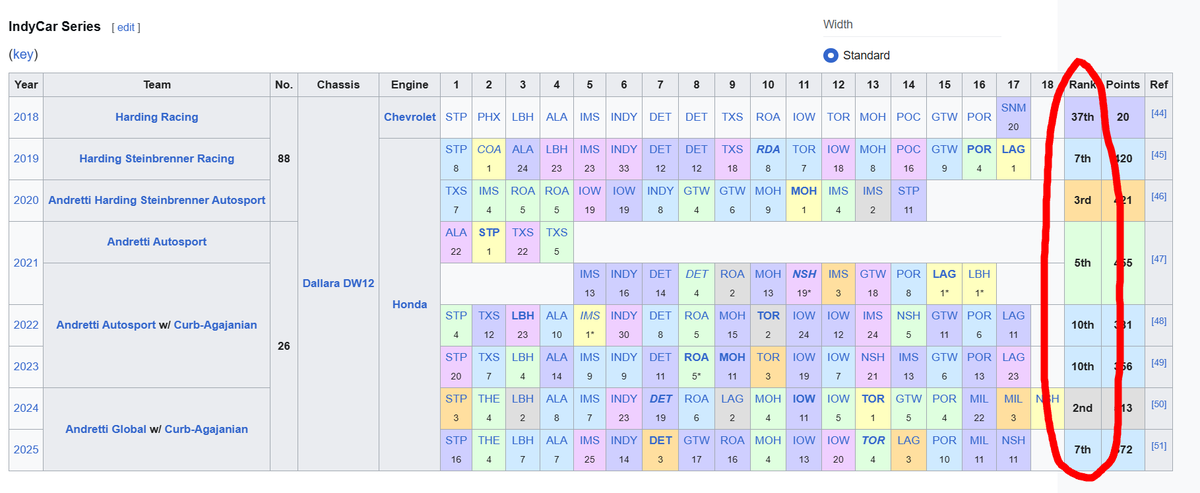
Task: Open the THE race link in 2024 row
Action: 489,398
